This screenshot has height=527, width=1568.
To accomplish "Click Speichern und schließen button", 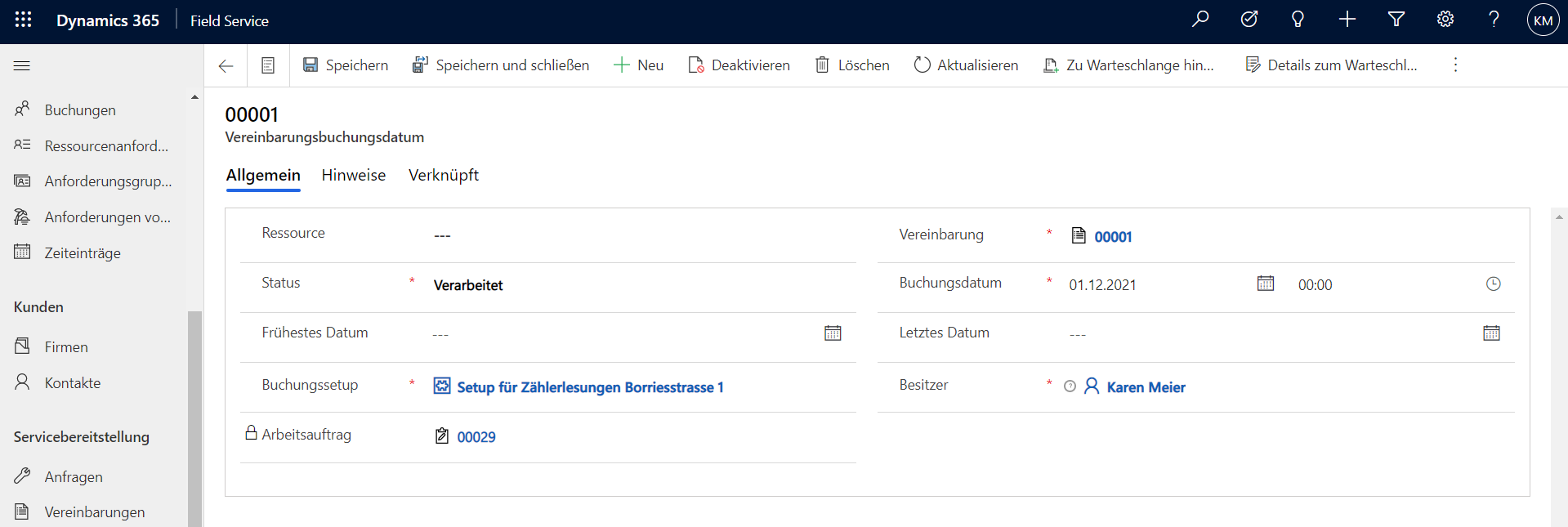I will (501, 65).
